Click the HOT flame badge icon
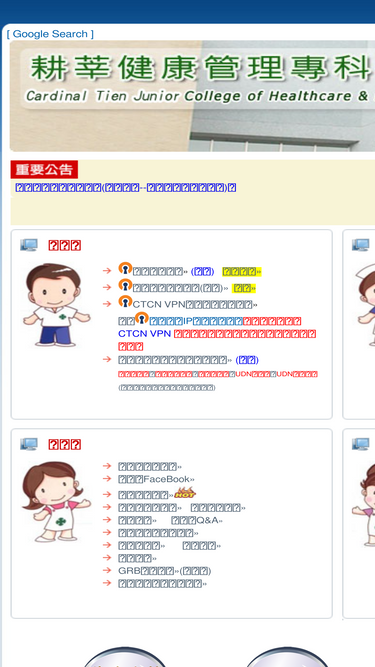 pyautogui.click(x=185, y=493)
